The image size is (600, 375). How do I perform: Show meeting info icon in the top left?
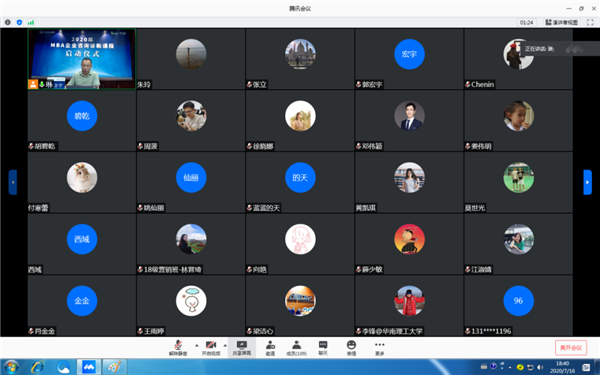click(8, 22)
